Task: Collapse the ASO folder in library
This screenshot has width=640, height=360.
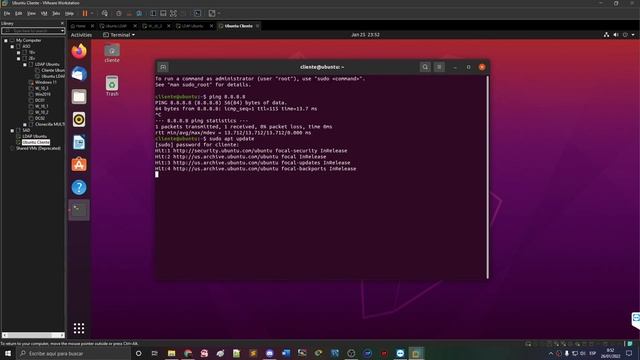Action: 12,47
